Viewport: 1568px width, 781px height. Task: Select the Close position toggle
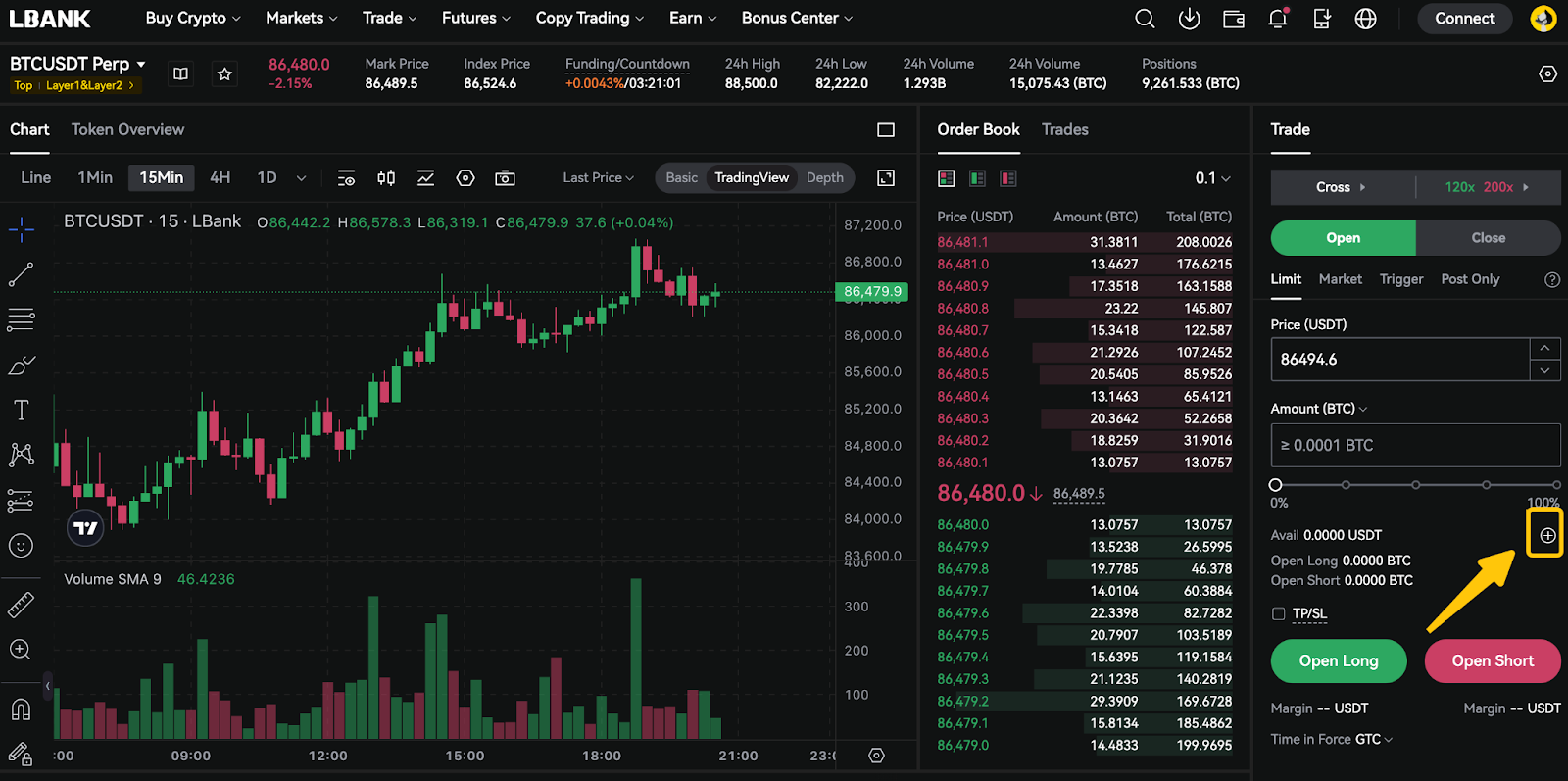pos(1489,238)
